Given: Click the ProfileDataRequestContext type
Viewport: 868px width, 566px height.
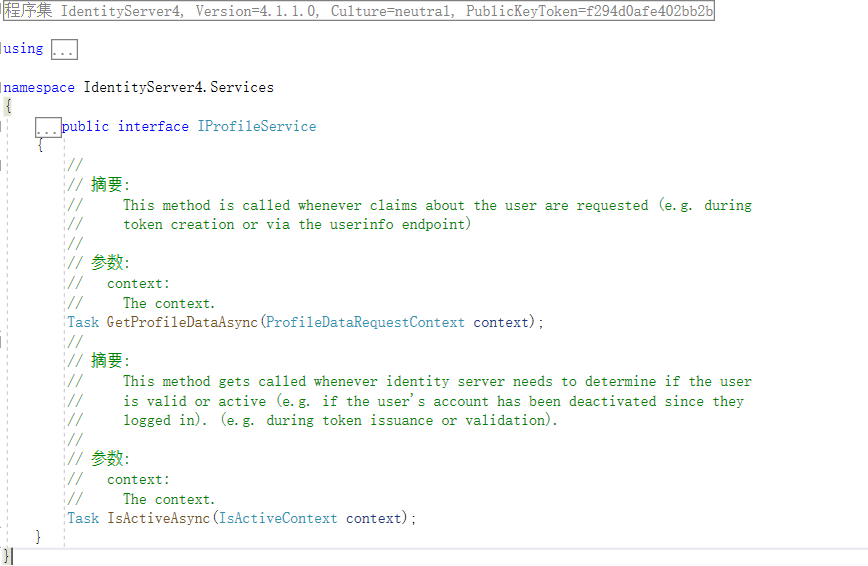Looking at the screenshot, I should click(365, 322).
